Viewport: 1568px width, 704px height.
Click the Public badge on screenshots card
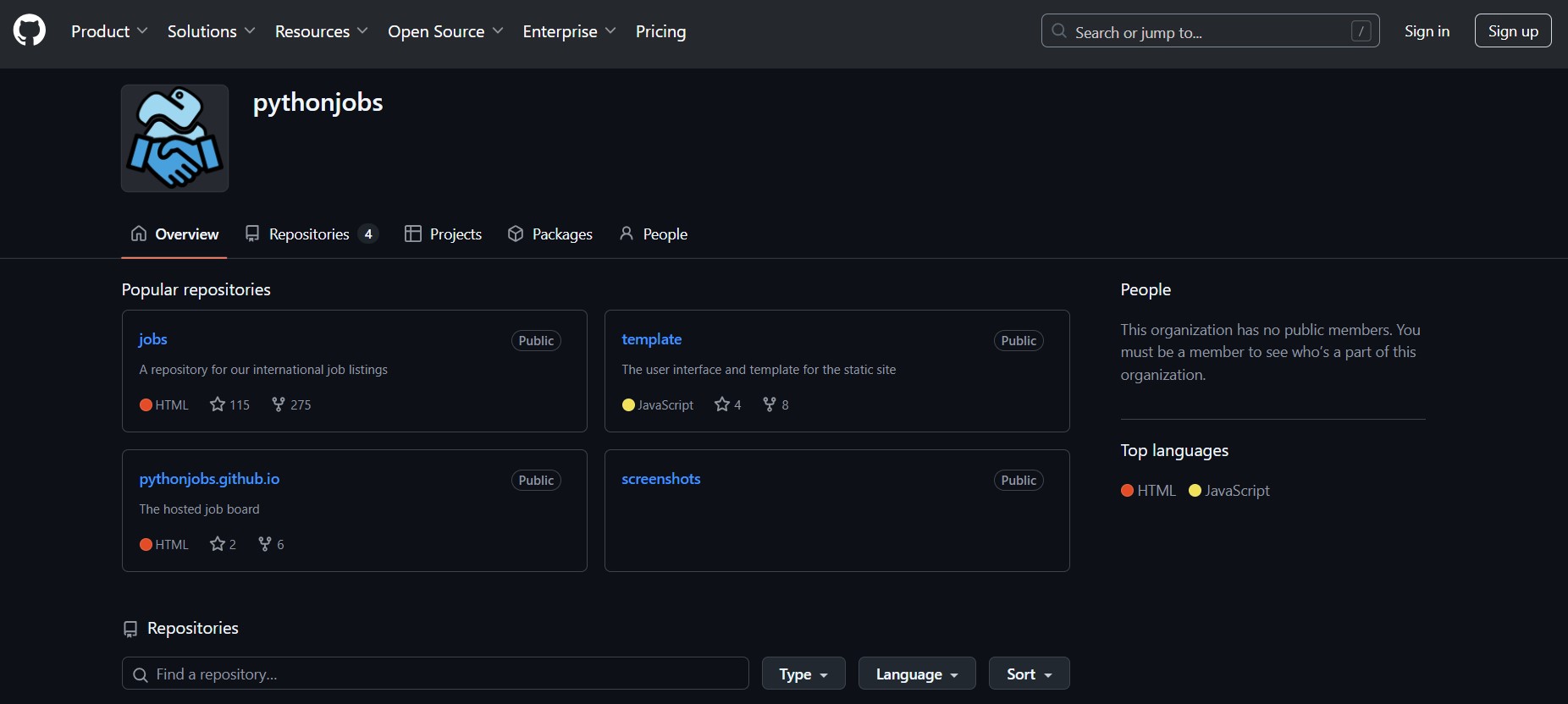point(1019,481)
